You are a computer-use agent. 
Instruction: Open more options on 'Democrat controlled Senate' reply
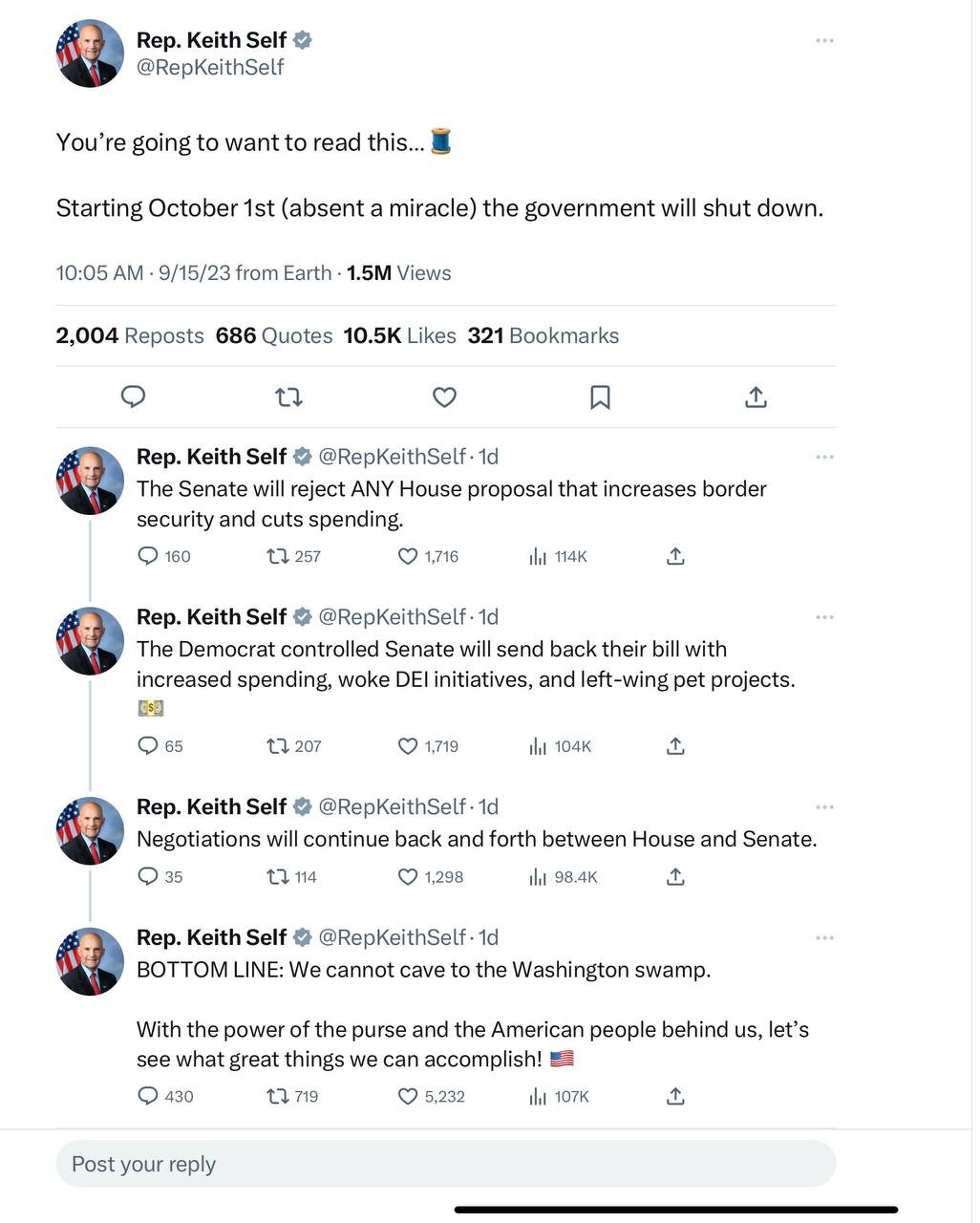tap(824, 617)
